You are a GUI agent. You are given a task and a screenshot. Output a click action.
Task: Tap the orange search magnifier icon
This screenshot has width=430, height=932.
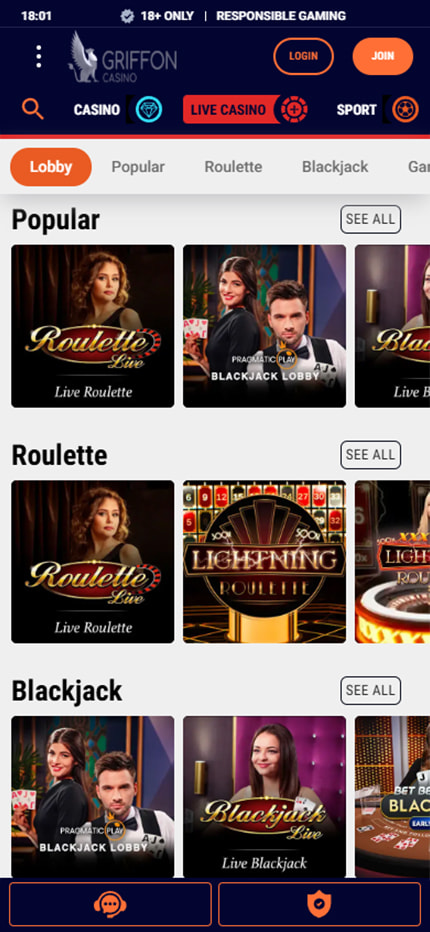pyautogui.click(x=33, y=109)
